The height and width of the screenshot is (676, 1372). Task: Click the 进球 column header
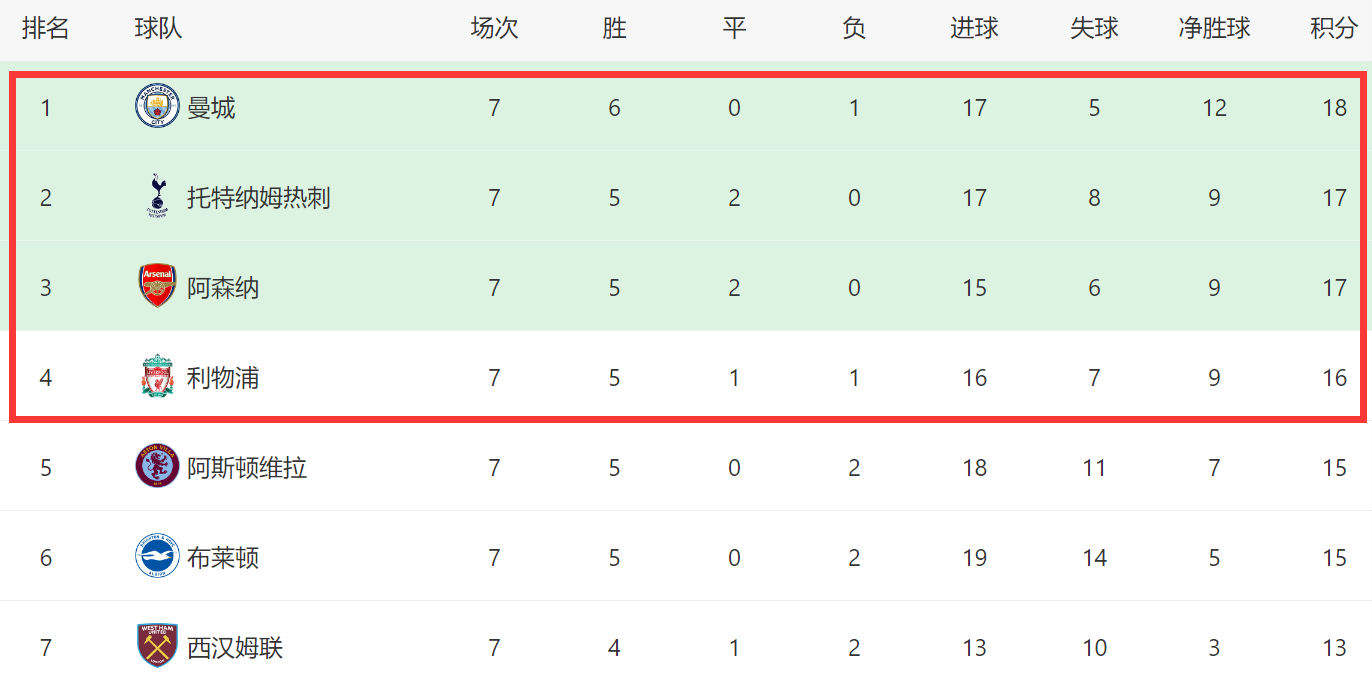(x=974, y=28)
